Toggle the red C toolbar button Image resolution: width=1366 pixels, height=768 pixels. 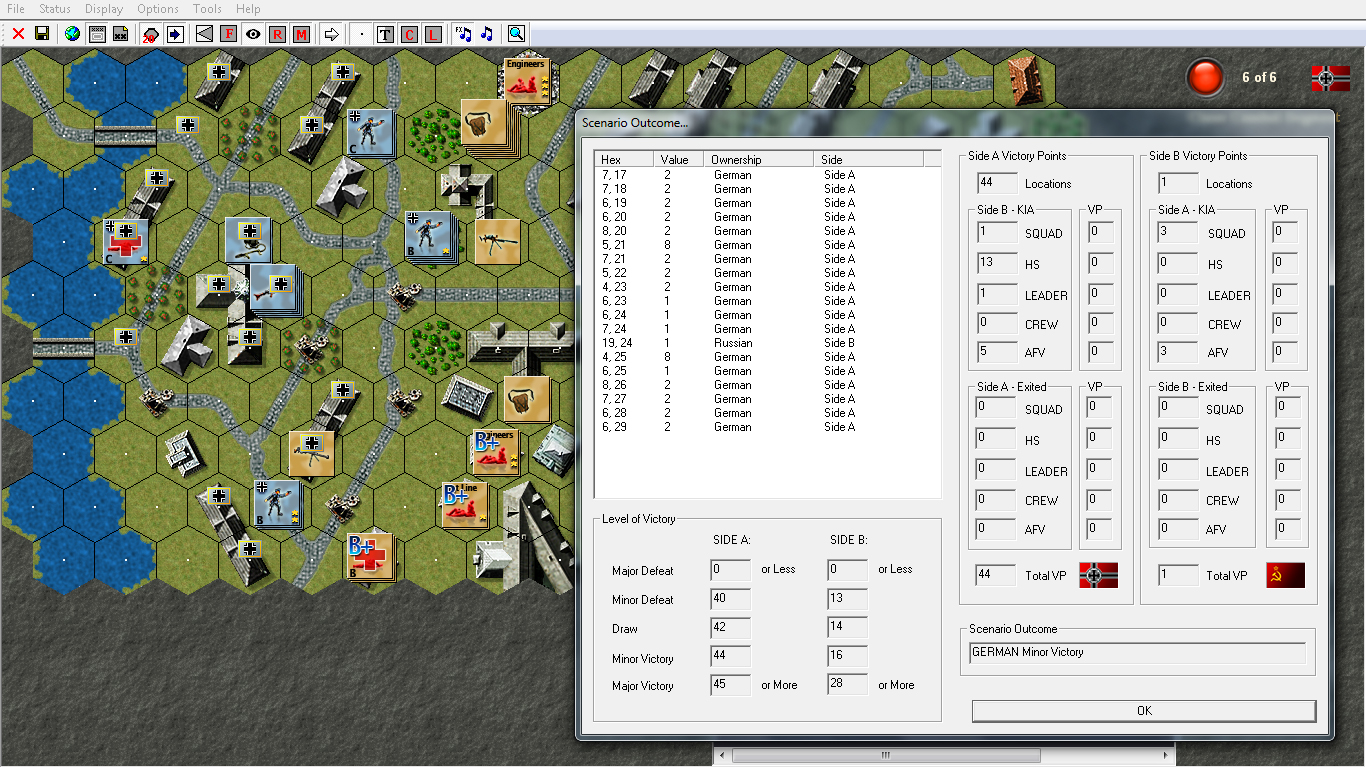(410, 34)
